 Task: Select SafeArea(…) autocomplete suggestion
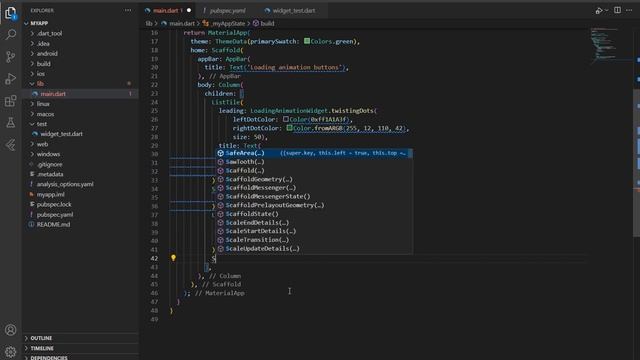tap(314, 153)
